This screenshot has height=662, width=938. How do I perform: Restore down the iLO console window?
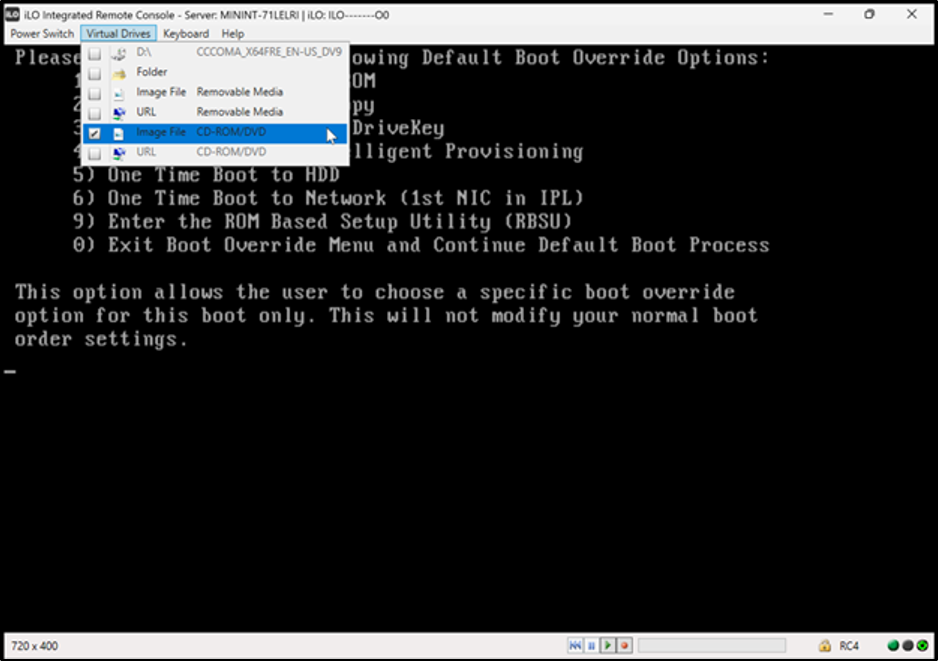pyautogui.click(x=869, y=14)
